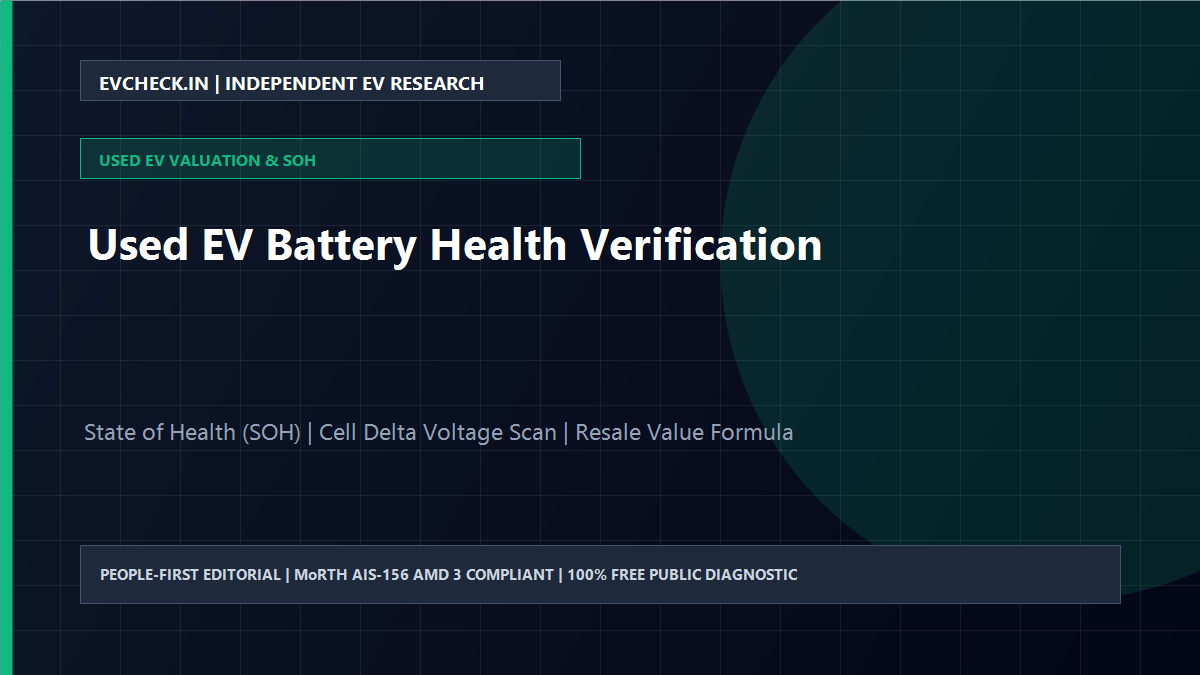Click the PEOPLE-FIRST EDITORIAL footer banner

[x=600, y=574]
